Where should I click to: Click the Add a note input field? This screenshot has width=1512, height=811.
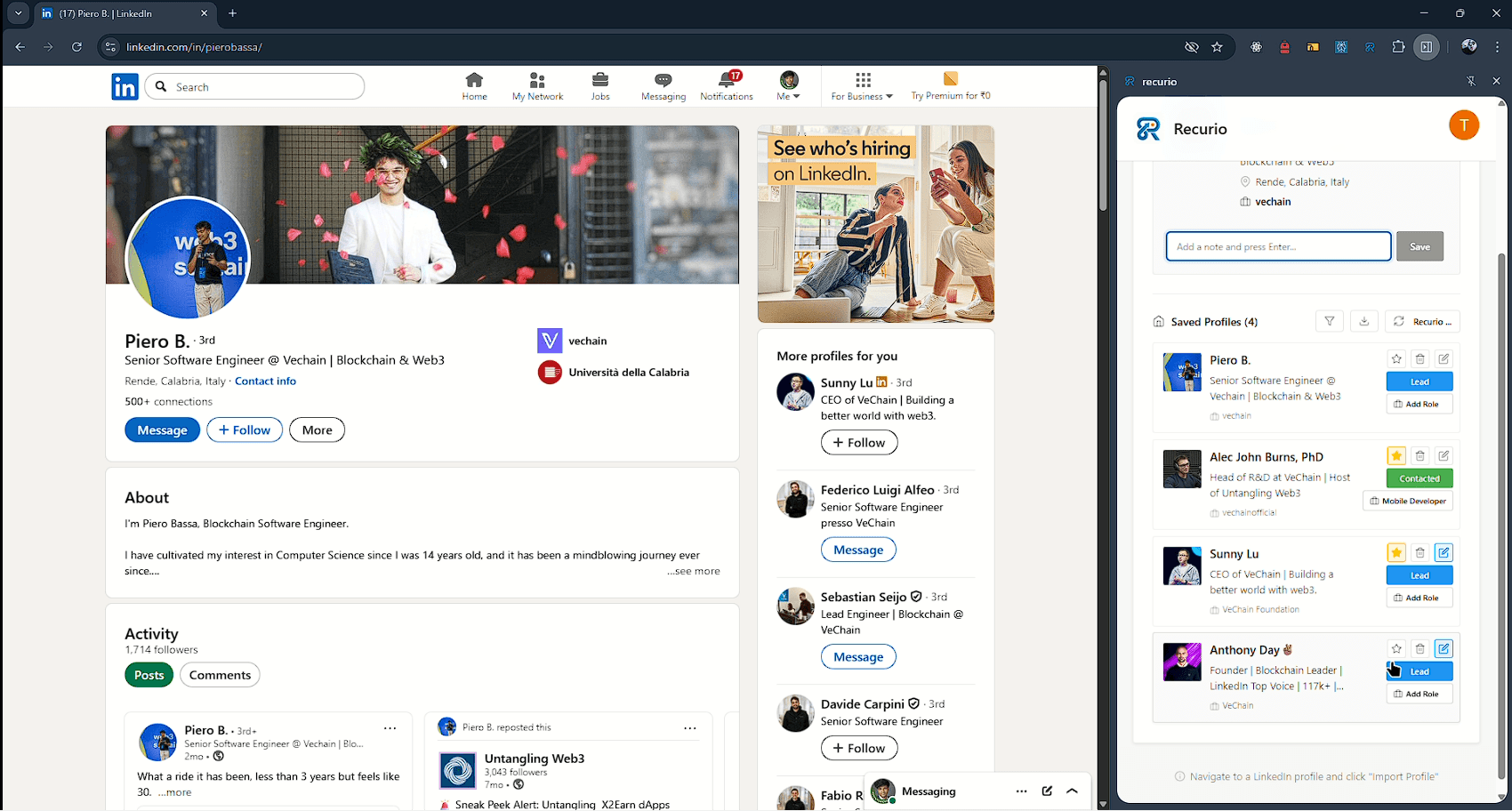pos(1277,247)
